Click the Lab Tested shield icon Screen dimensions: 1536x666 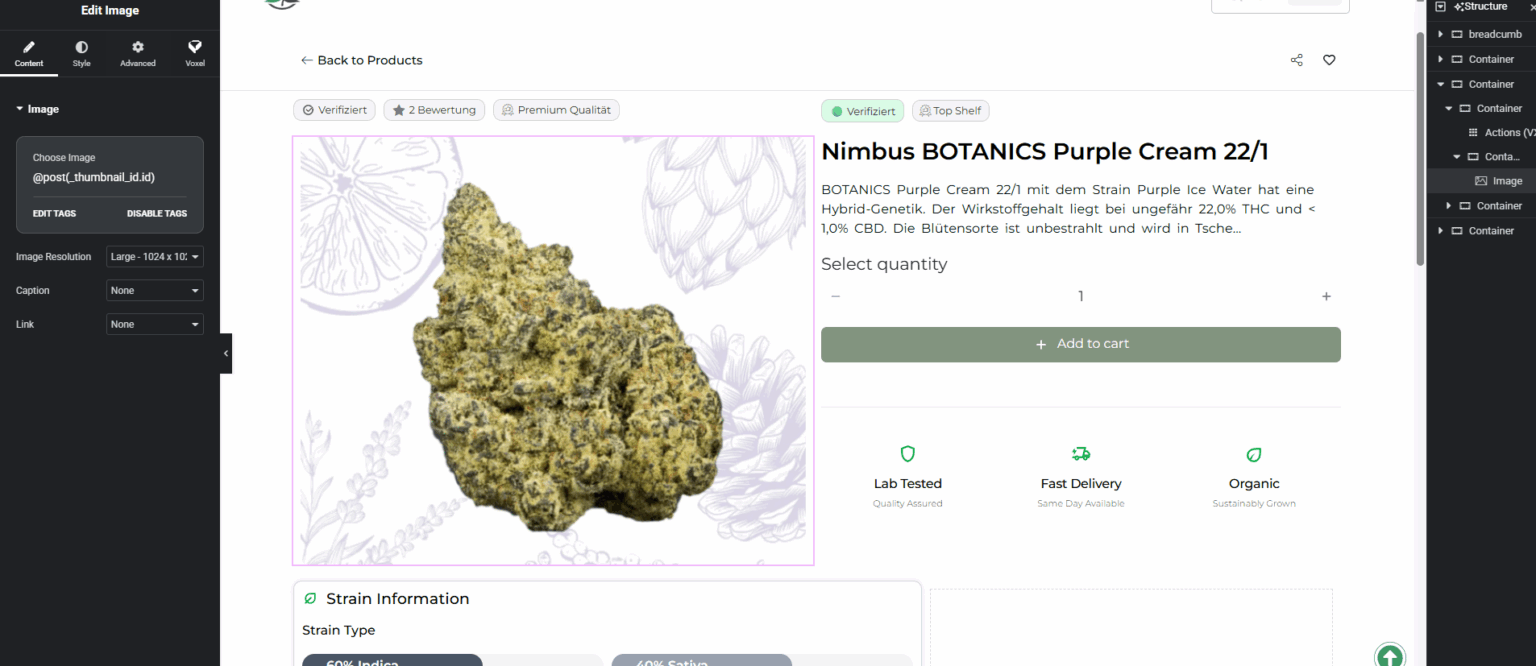click(x=908, y=454)
